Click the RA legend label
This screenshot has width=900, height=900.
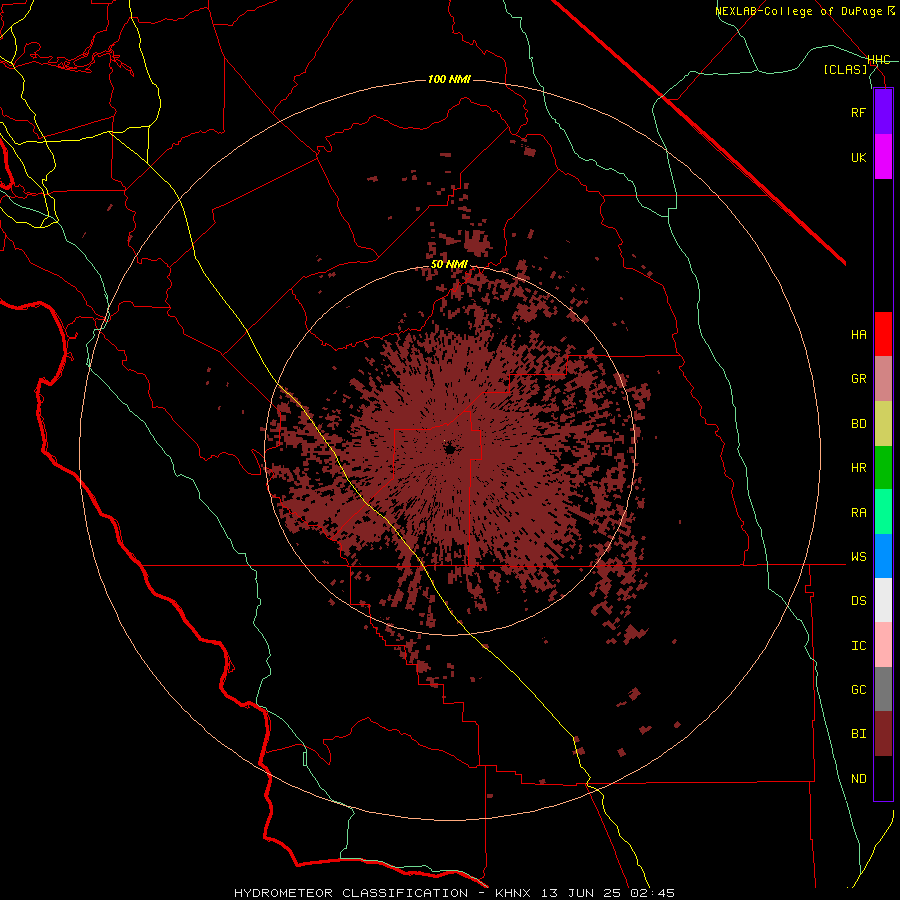858,513
